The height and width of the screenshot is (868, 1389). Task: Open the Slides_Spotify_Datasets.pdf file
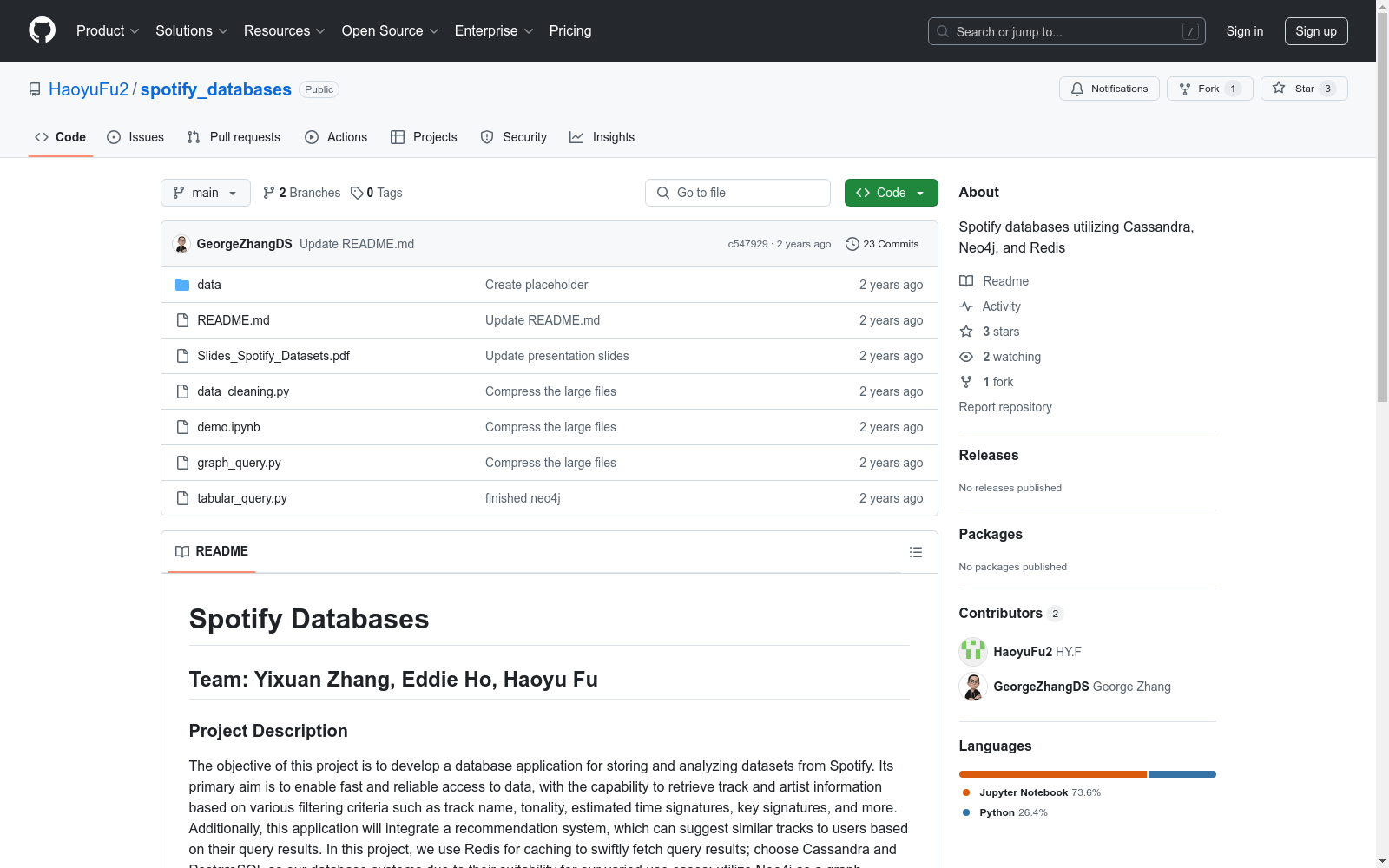coord(273,355)
